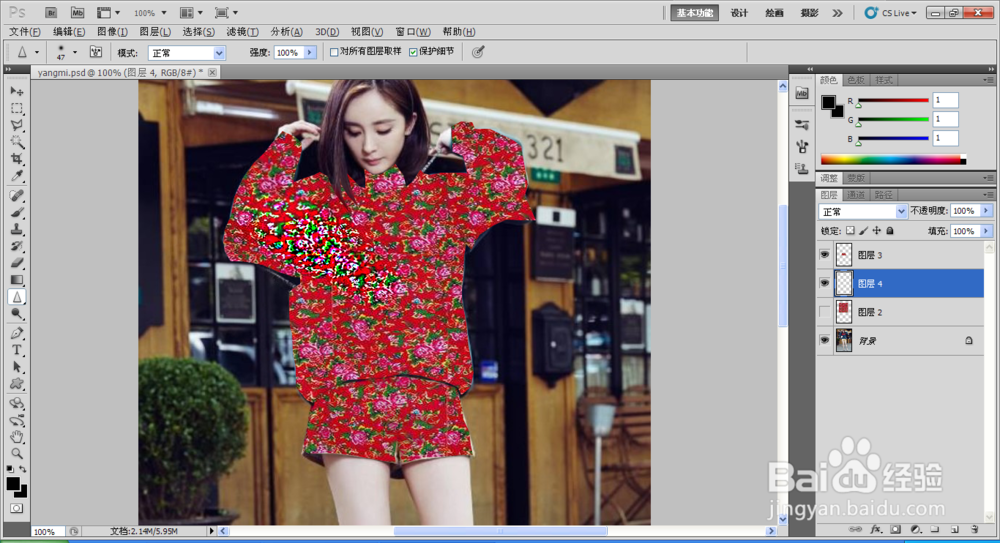Select the Crop tool
This screenshot has width=1000, height=543.
17,159
